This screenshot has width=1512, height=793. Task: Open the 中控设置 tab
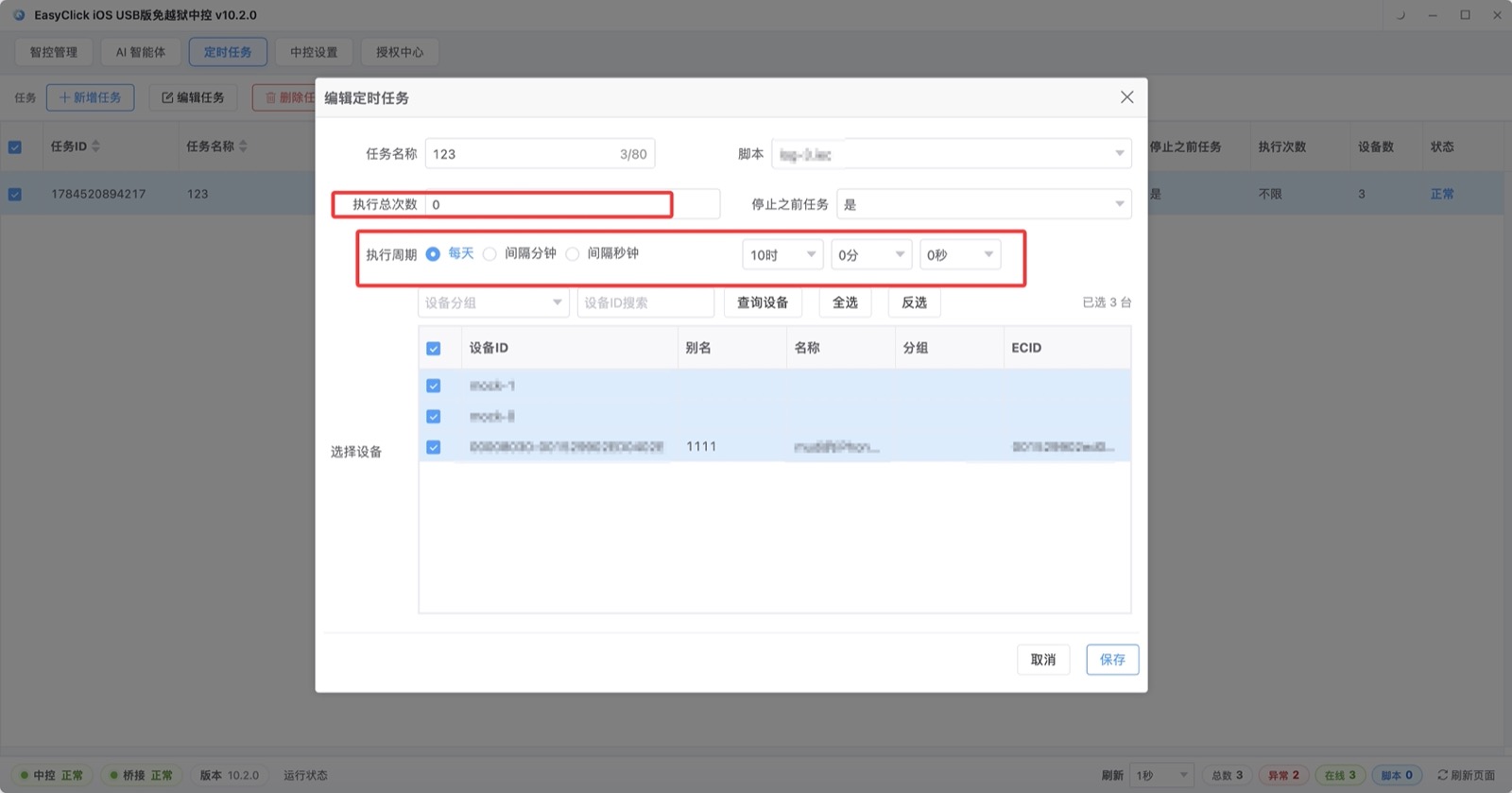[x=314, y=52]
